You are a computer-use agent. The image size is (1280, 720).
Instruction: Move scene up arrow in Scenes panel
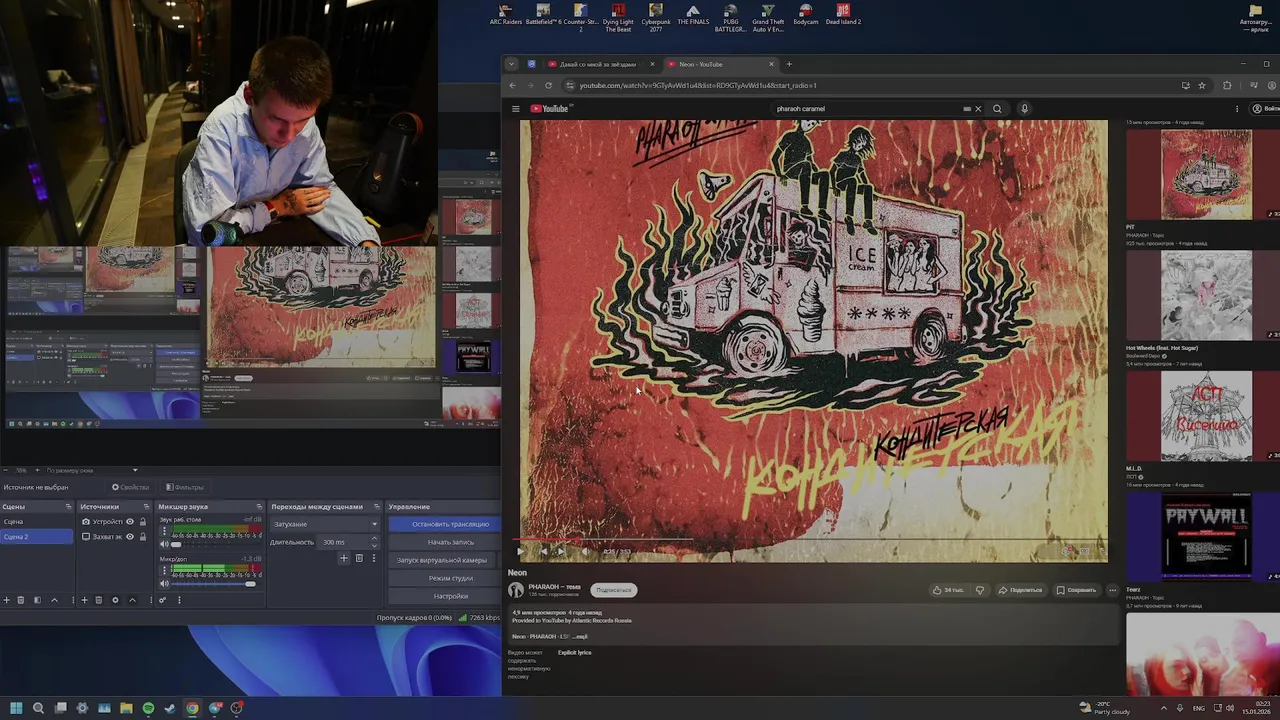[54, 600]
